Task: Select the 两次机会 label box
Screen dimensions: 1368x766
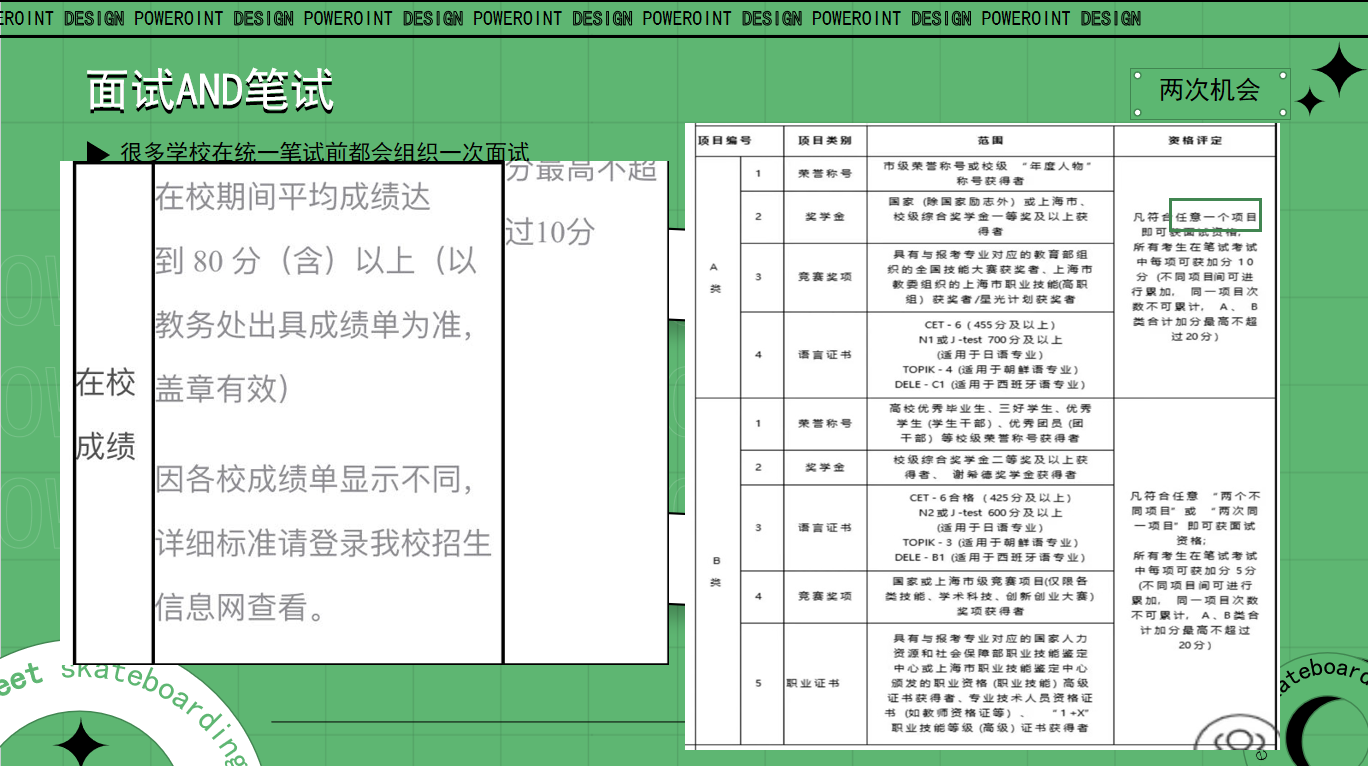Action: (1209, 92)
